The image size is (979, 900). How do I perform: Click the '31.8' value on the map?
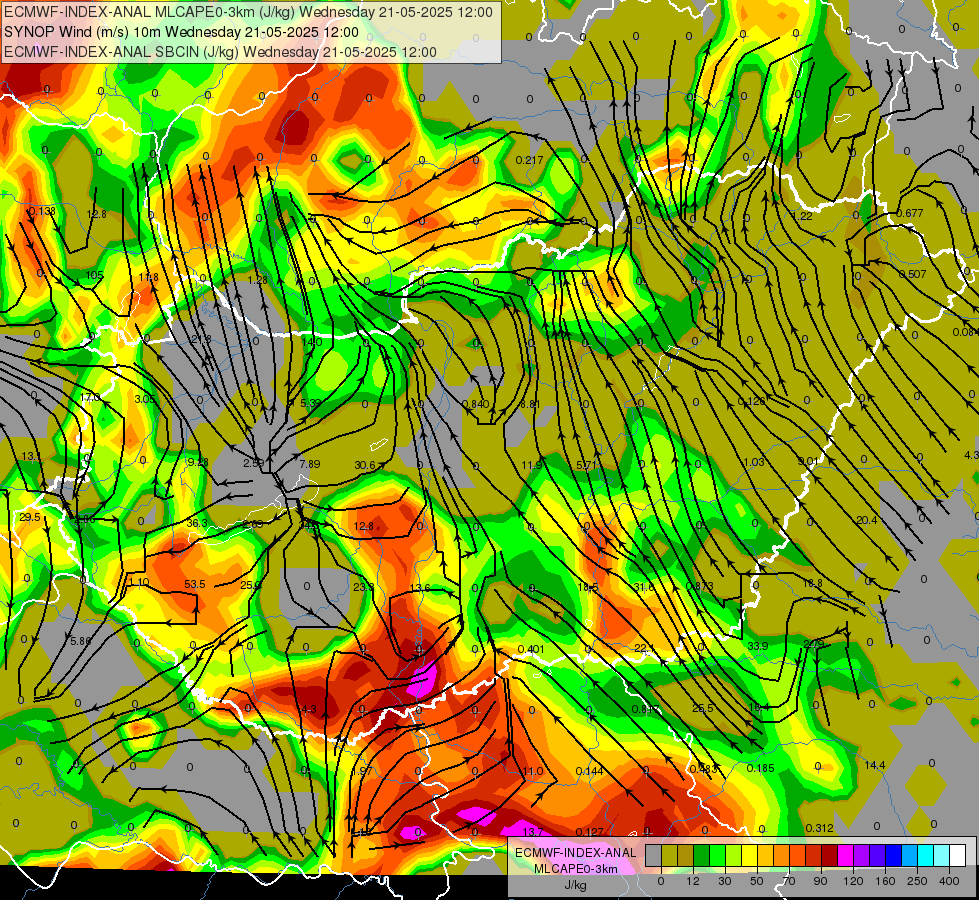644,587
